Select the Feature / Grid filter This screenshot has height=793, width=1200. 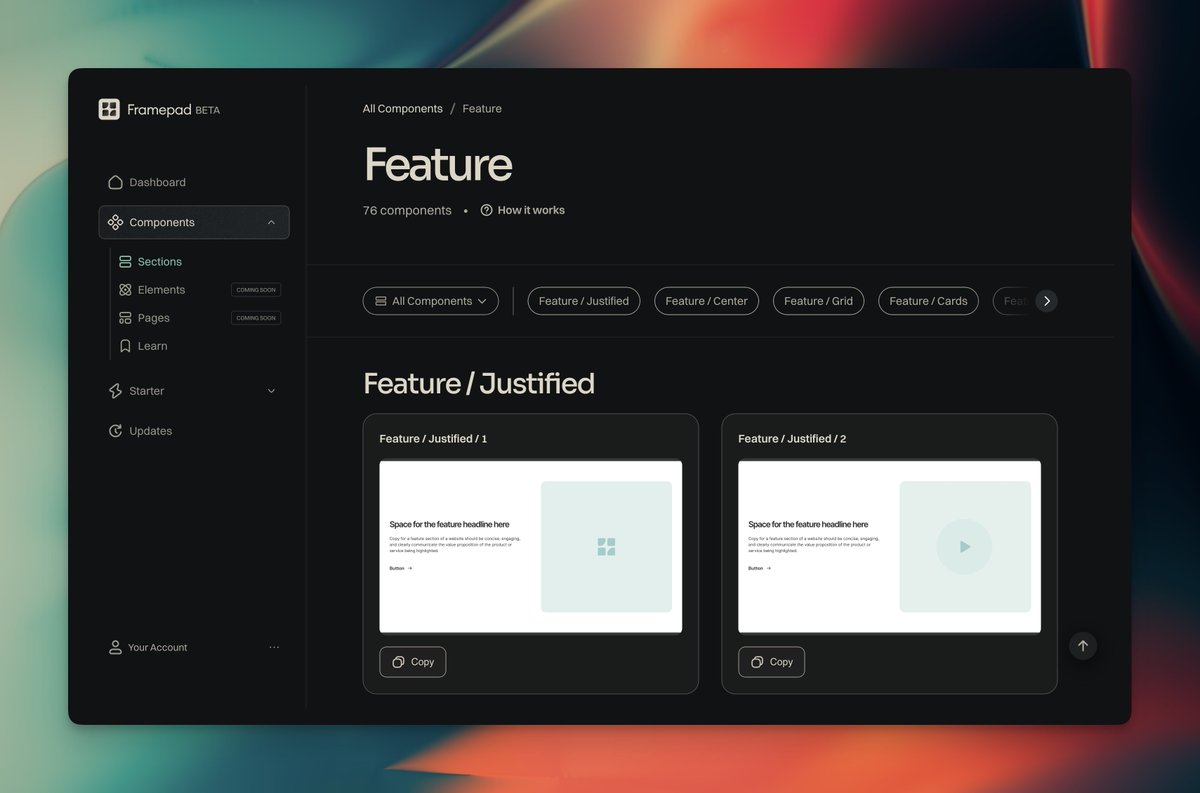(818, 300)
